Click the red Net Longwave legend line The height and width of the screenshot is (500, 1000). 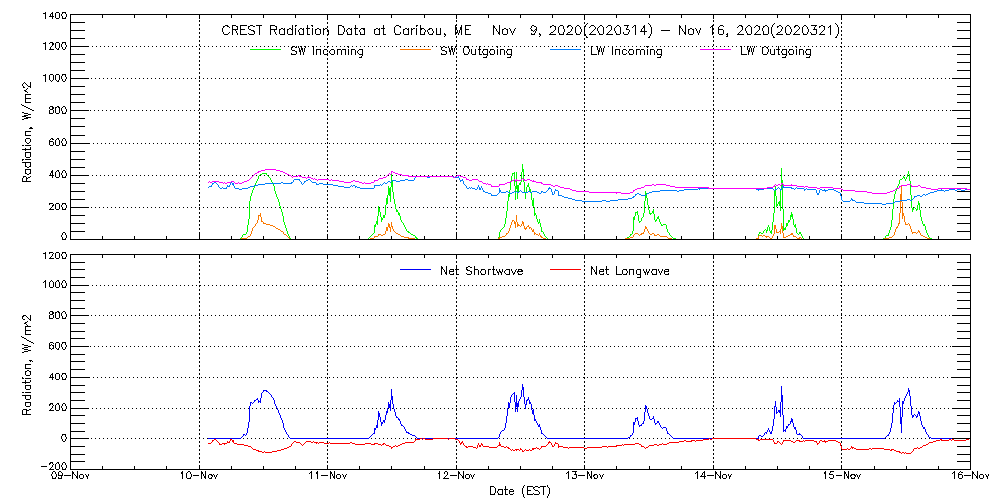click(x=566, y=270)
